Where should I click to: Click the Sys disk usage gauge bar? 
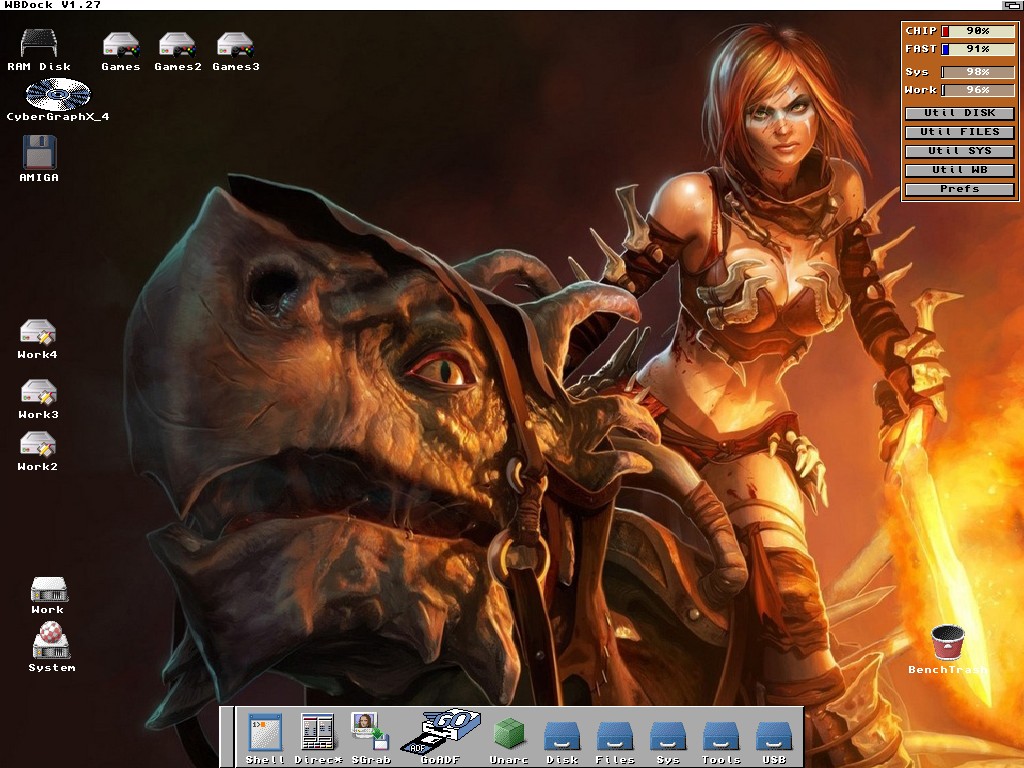point(978,72)
